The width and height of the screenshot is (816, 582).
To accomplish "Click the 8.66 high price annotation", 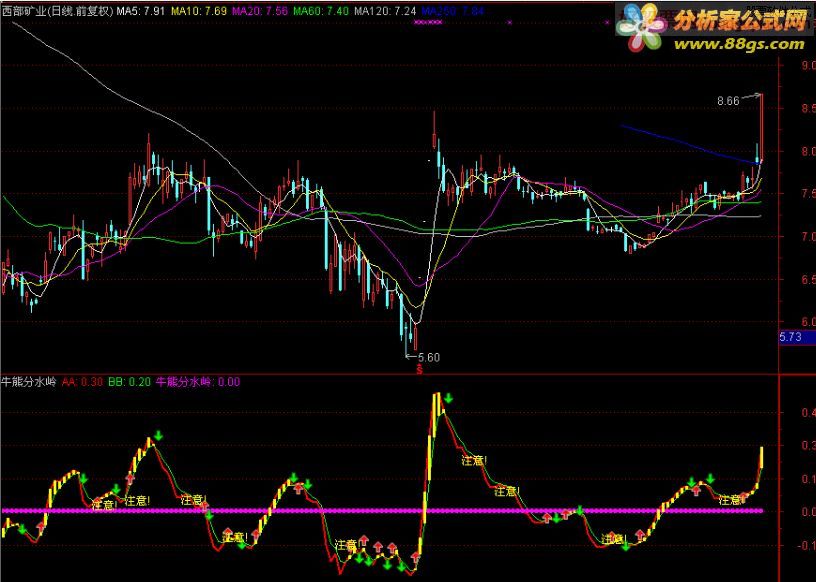I will click(728, 101).
